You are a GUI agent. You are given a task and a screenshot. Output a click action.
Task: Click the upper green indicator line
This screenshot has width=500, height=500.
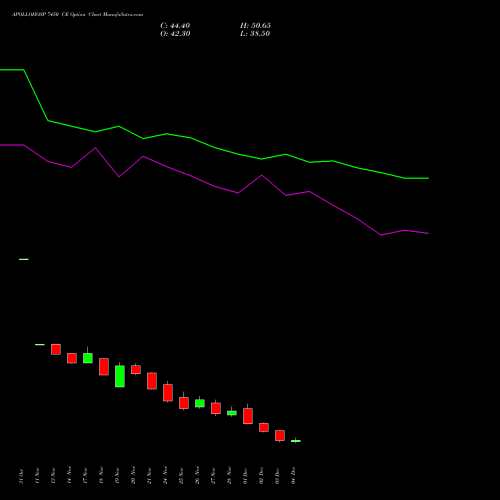[214, 147]
